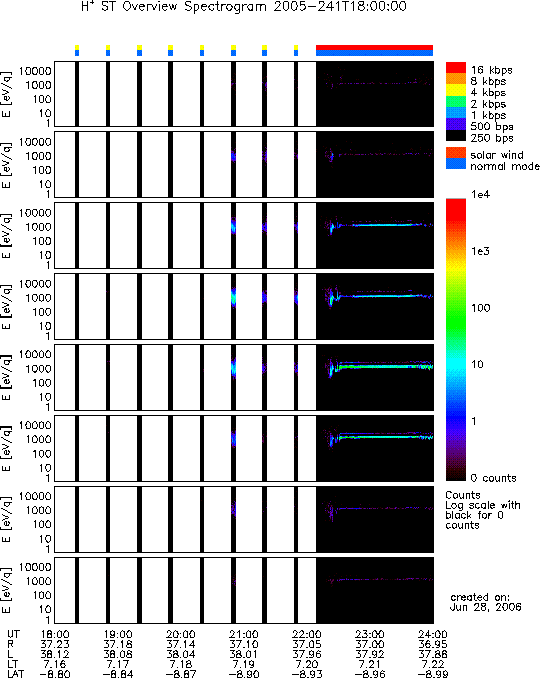Click the '16 kbps' legend label
This screenshot has width=540, height=678.
pos(492,70)
